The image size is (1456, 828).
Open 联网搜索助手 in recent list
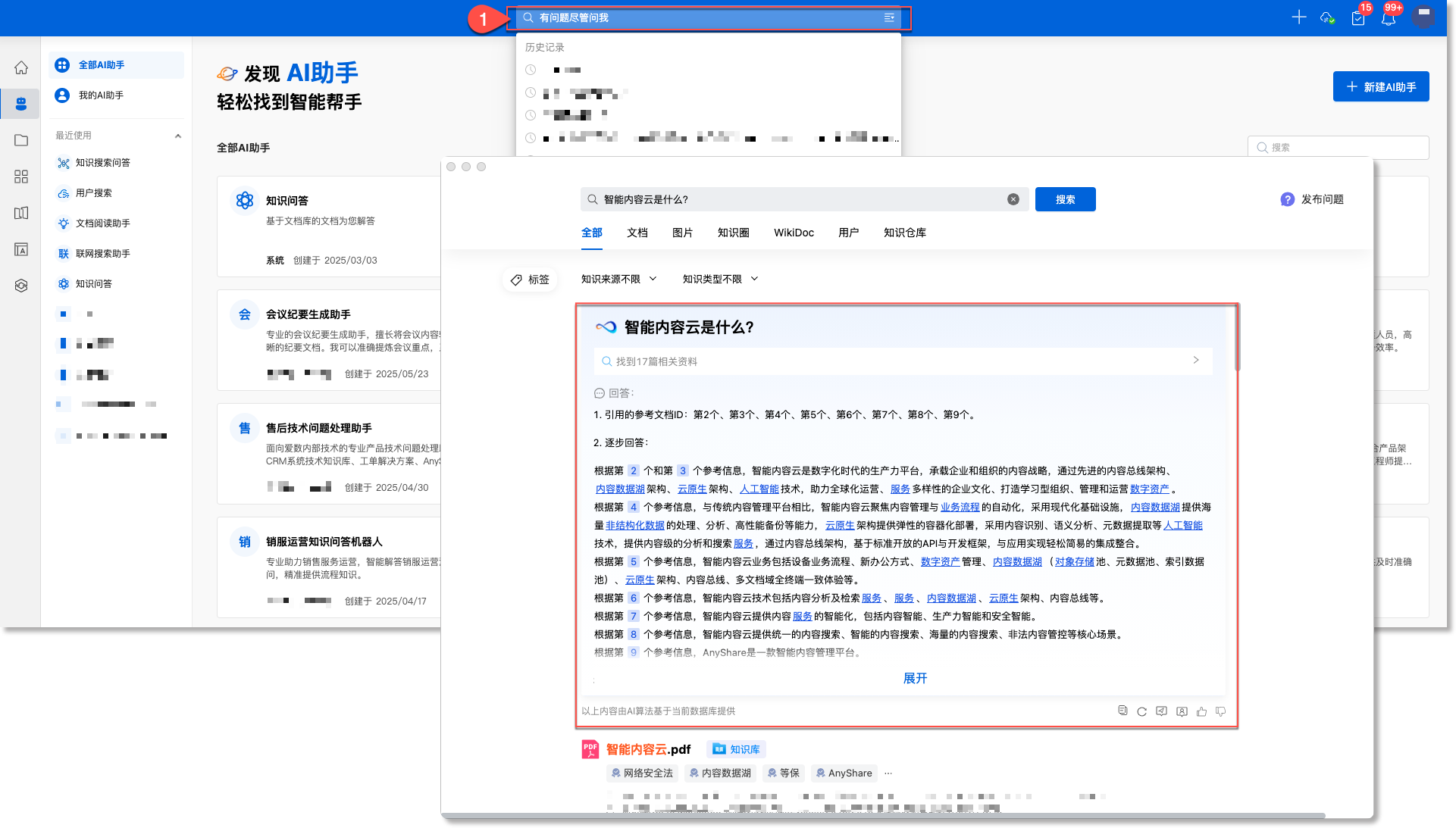click(117, 254)
